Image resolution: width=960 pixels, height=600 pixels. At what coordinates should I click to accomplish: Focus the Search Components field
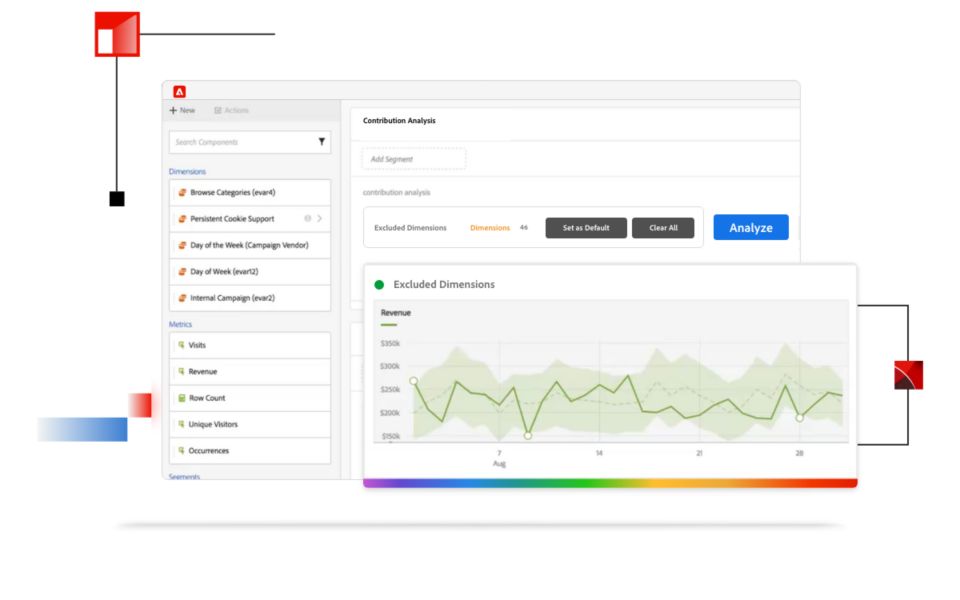(250, 142)
